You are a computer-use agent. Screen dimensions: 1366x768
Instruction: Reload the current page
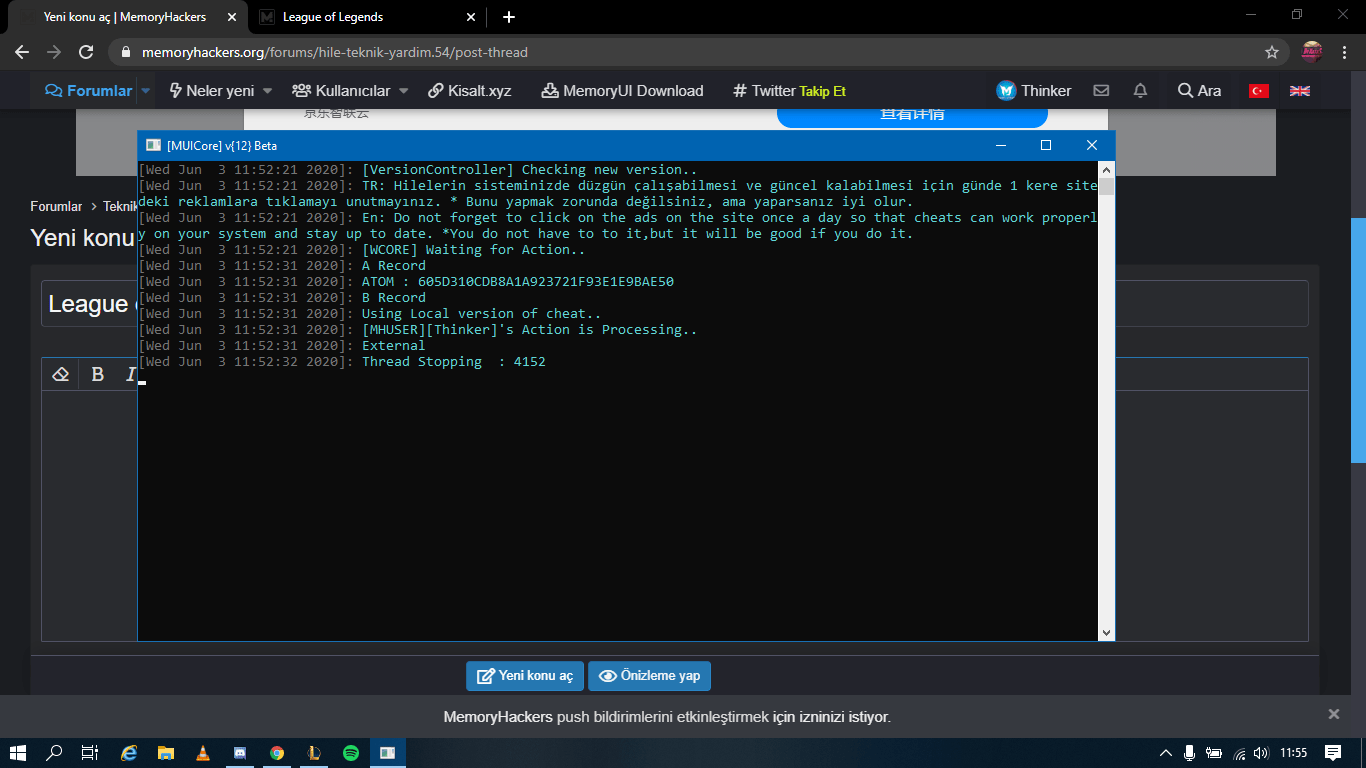[86, 52]
